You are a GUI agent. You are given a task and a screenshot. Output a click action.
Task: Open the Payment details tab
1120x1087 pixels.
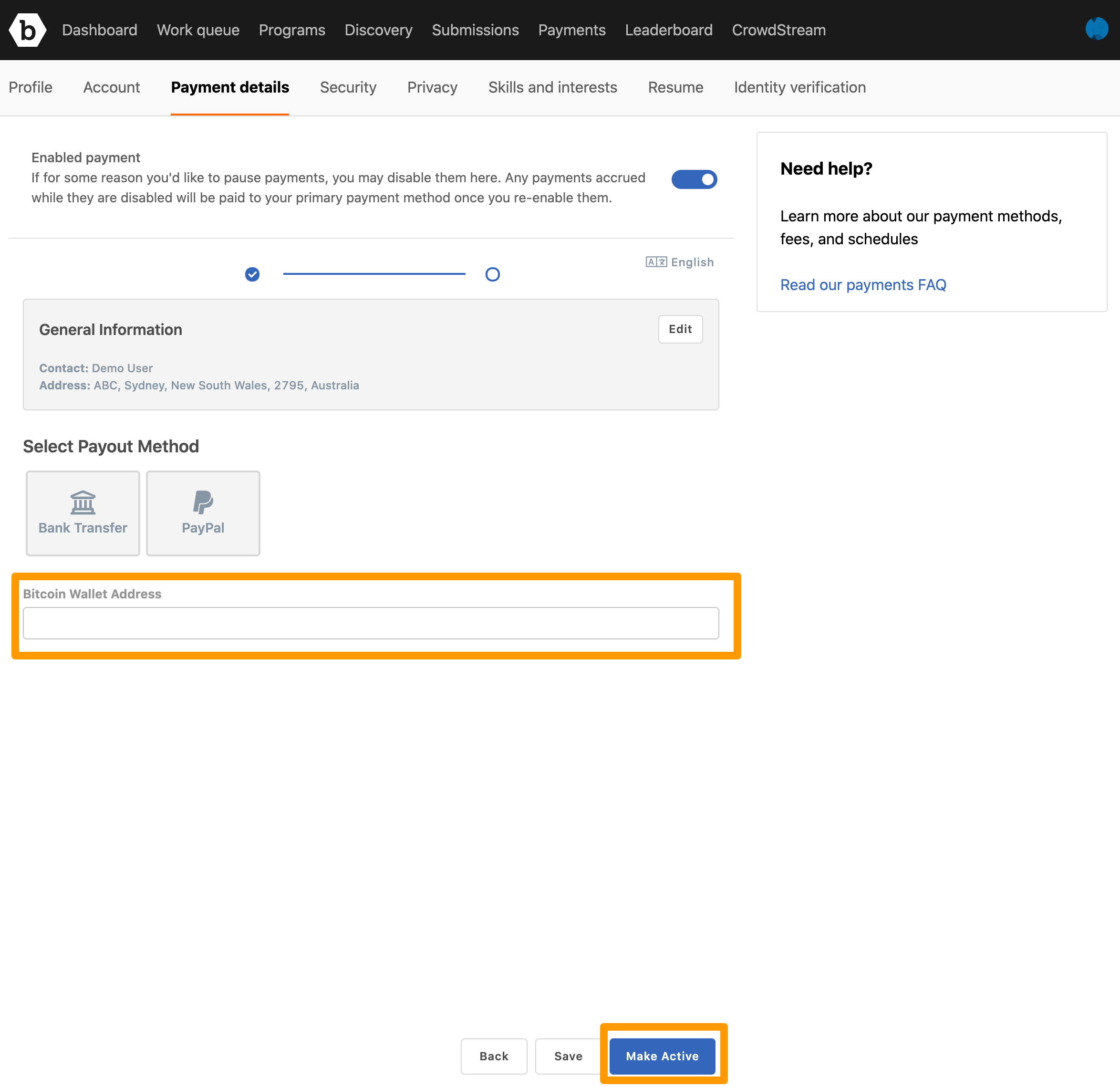point(230,88)
